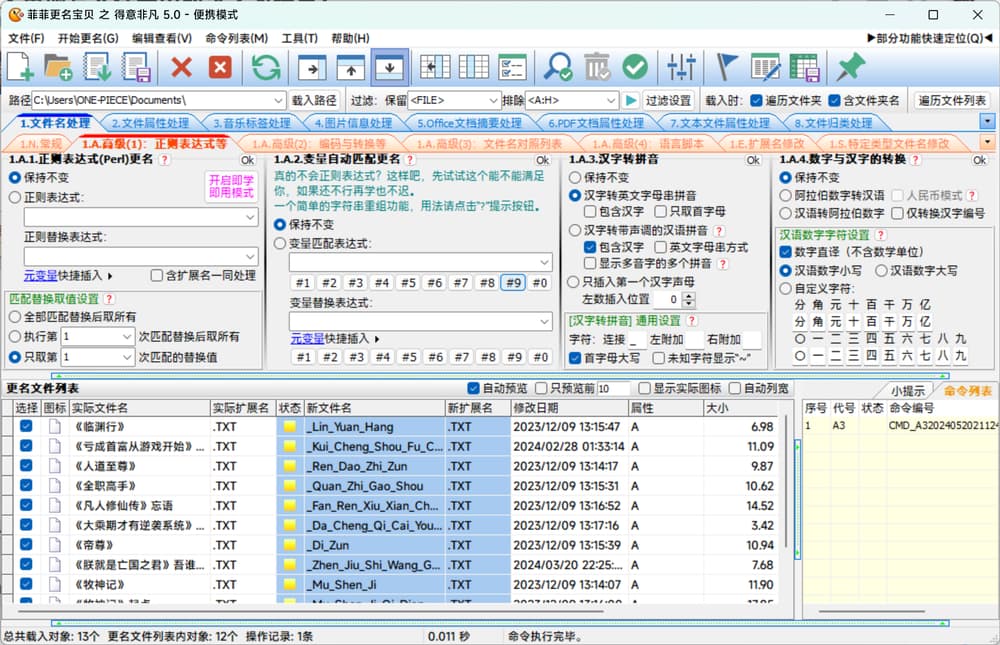Click the green pushpin toolbar icon
Viewport: 1000px width, 645px height.
pyautogui.click(x=850, y=67)
